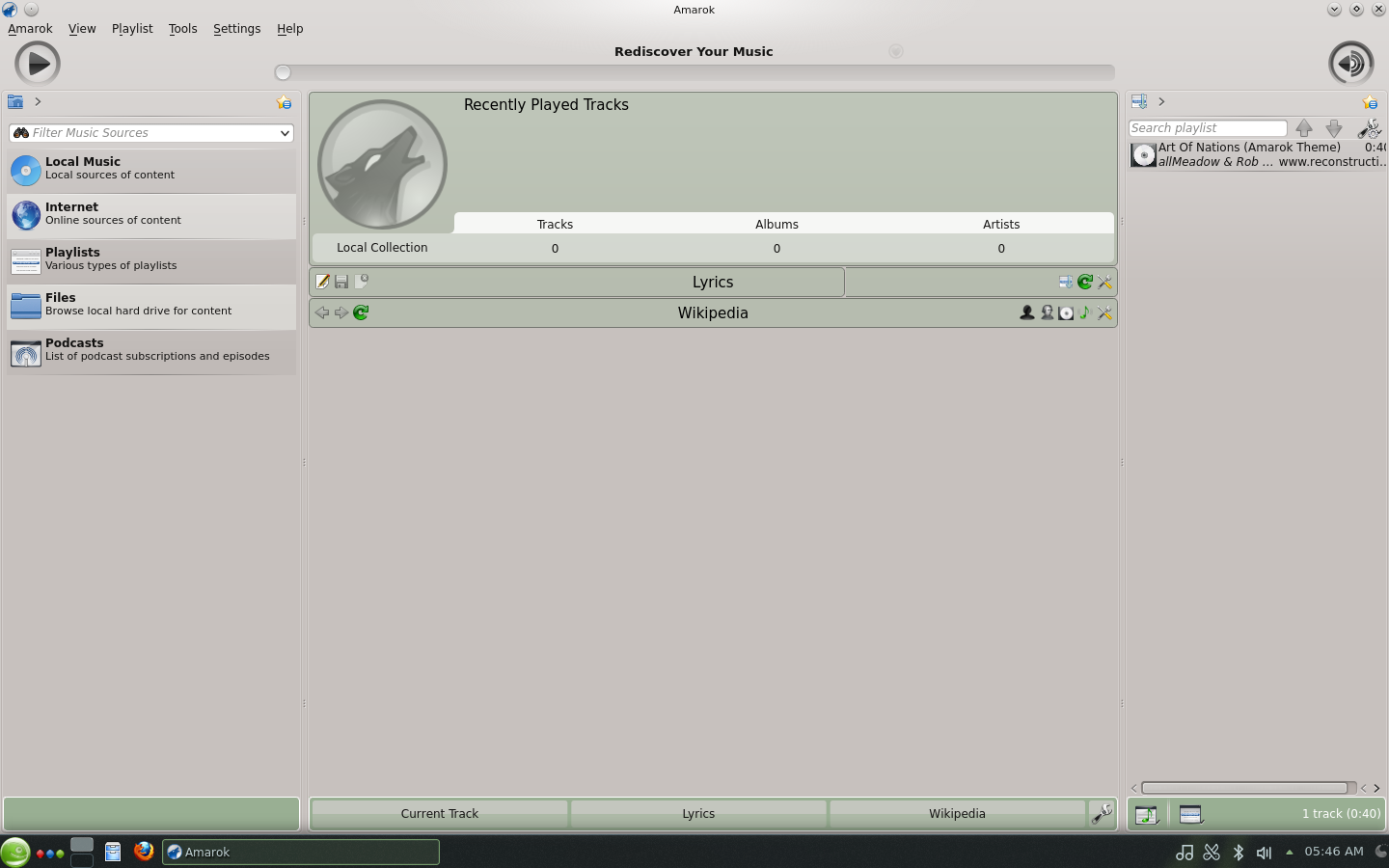
Task: Click the Albums column header
Action: coord(776,224)
